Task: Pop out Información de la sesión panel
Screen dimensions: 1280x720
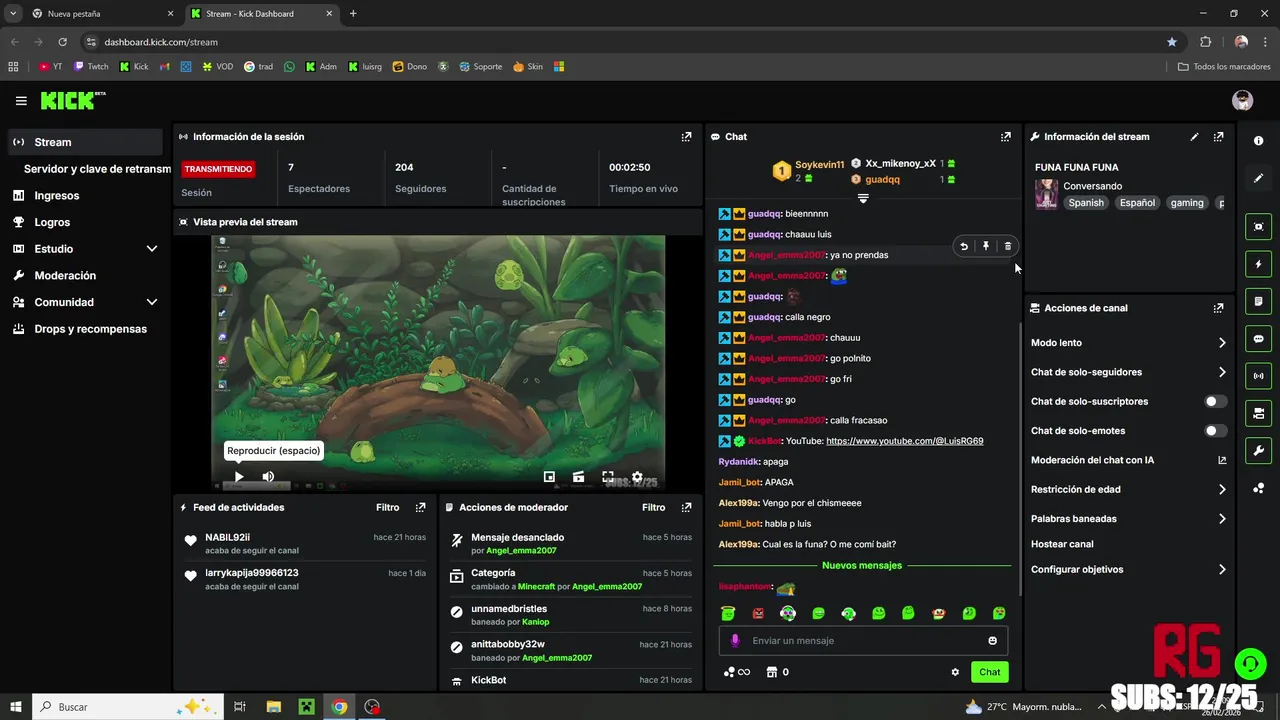Action: [x=686, y=137]
